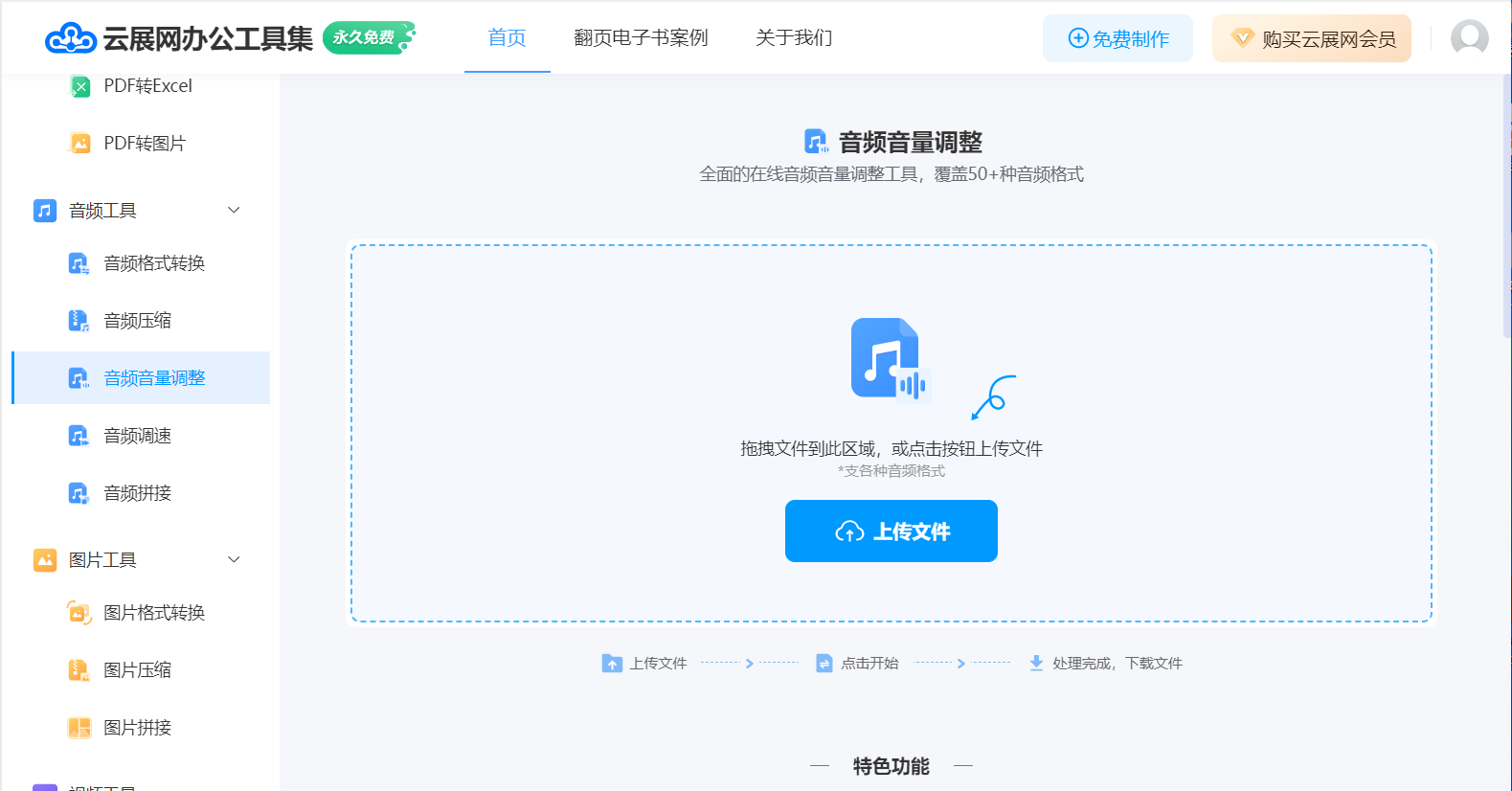Screen dimensions: 1512x791
Task: Open the 翻页电子书案例 menu item
Action: coord(641,37)
